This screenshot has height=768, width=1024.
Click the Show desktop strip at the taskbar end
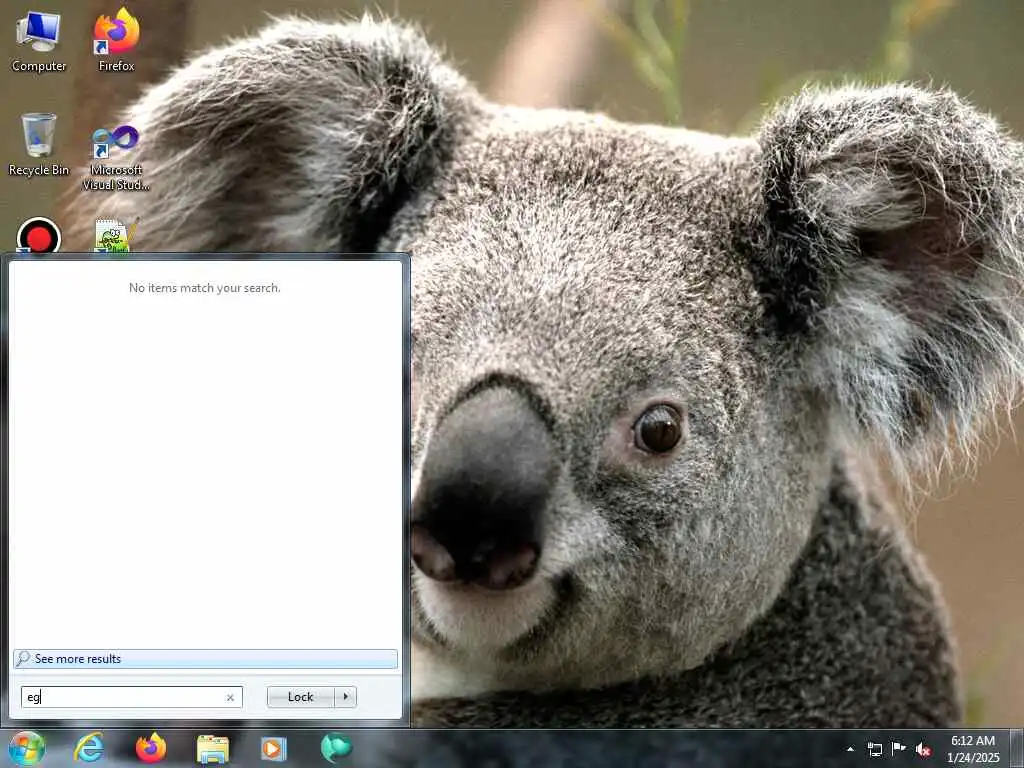click(1016, 749)
